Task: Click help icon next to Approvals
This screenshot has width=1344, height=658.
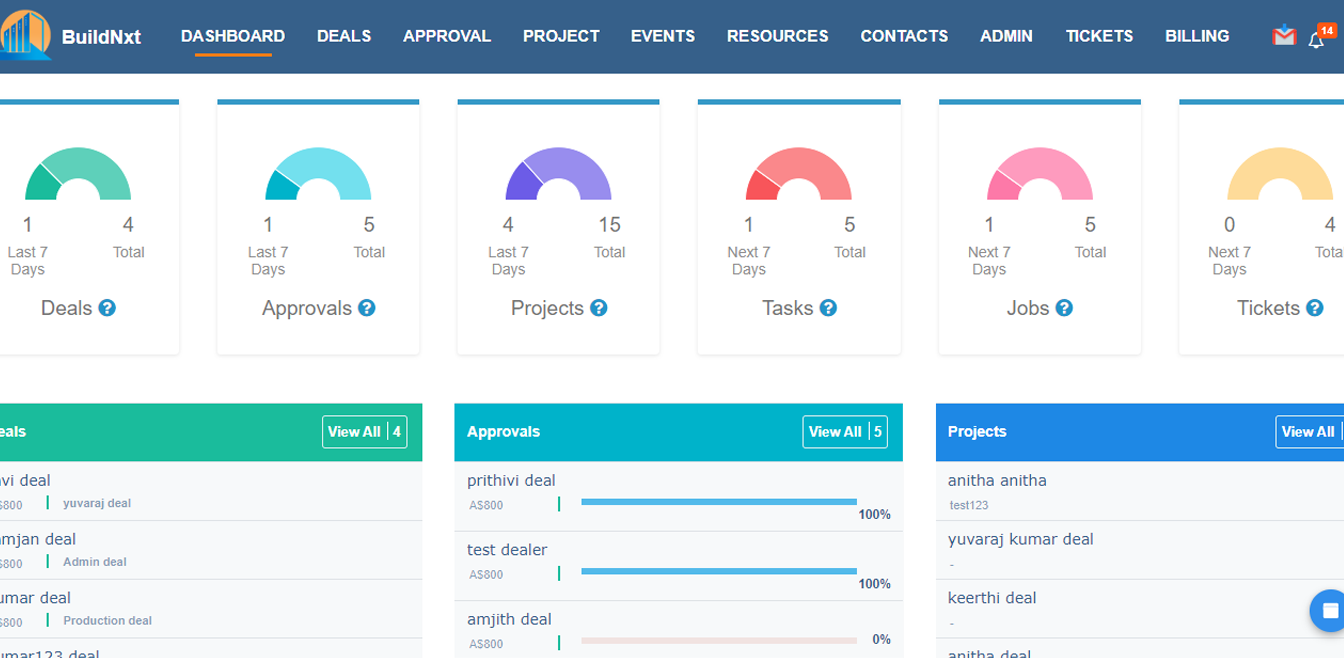Action: click(x=367, y=308)
